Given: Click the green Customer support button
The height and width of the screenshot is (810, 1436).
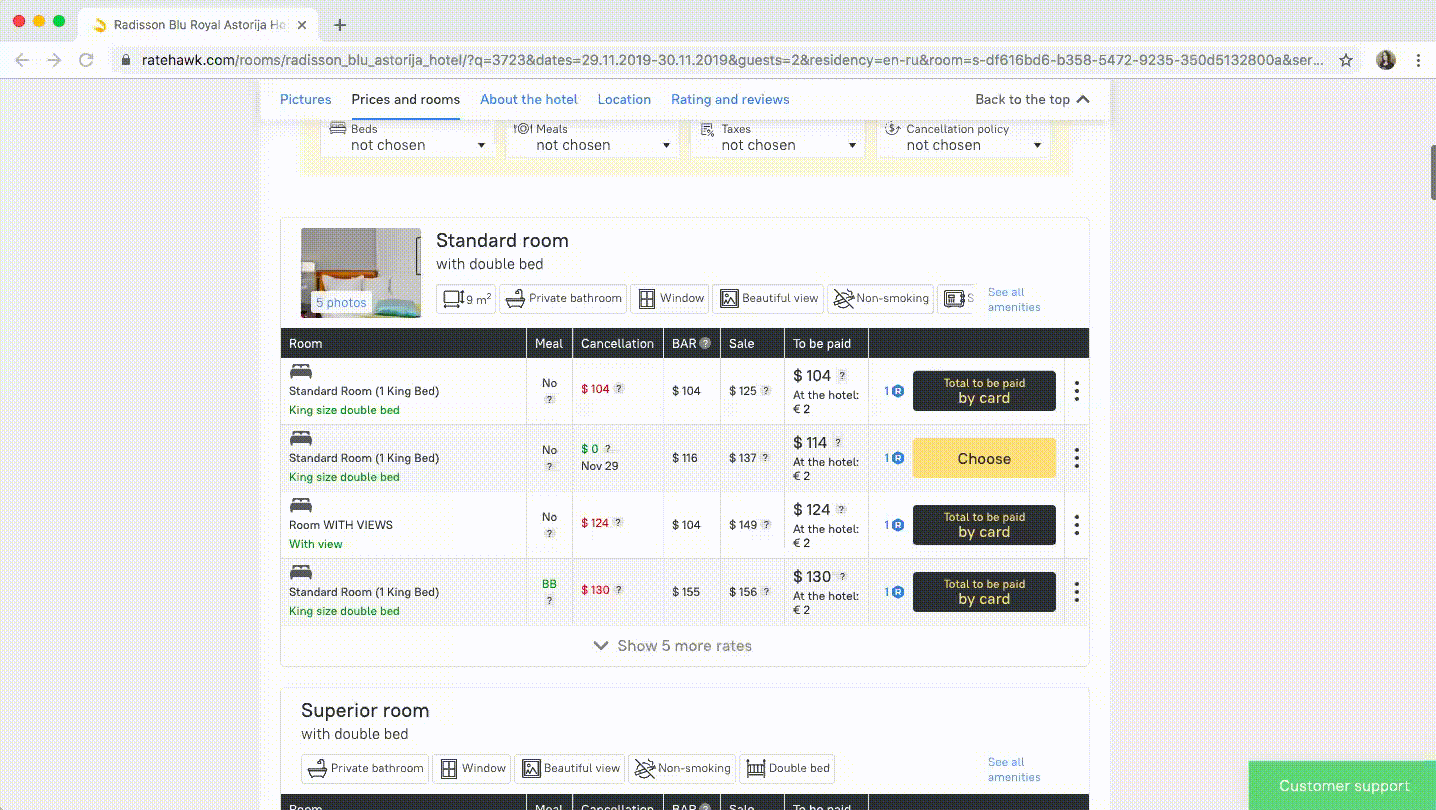Looking at the screenshot, I should 1343,786.
